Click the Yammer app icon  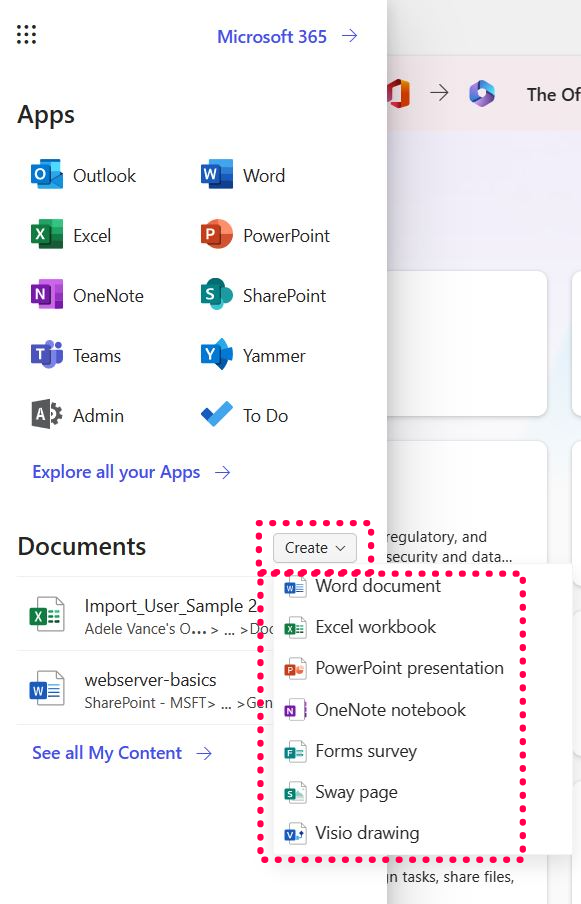coord(217,355)
